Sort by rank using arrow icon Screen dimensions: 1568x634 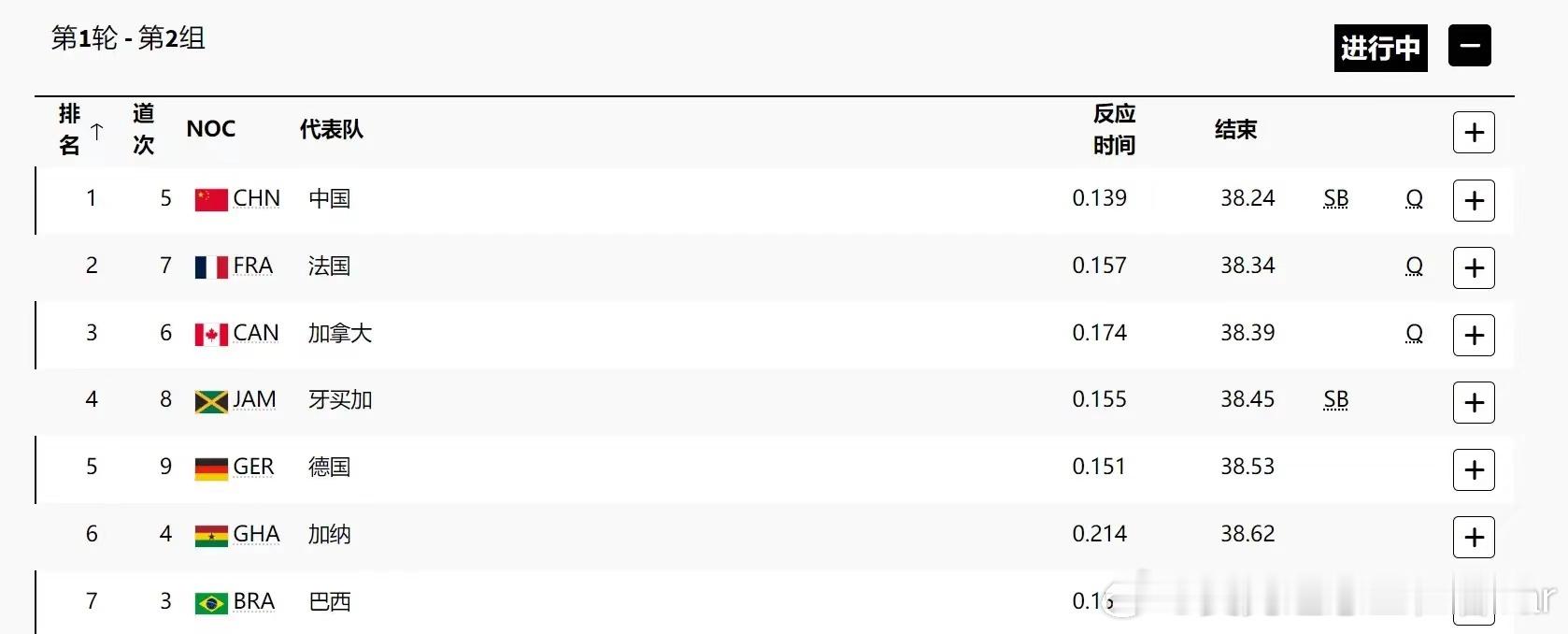point(97,132)
